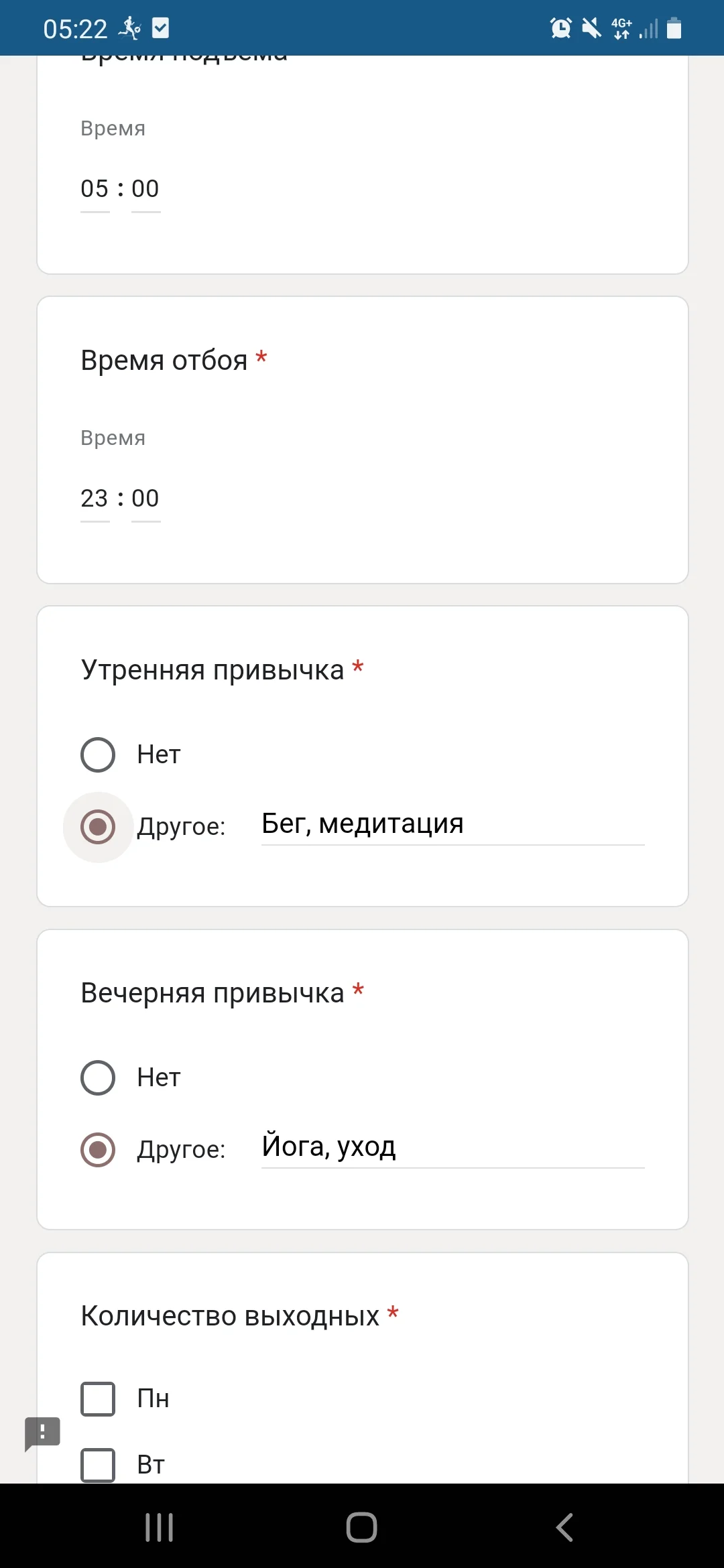
Task: Select Нет under Вечерняя привычка
Action: pos(98,1077)
